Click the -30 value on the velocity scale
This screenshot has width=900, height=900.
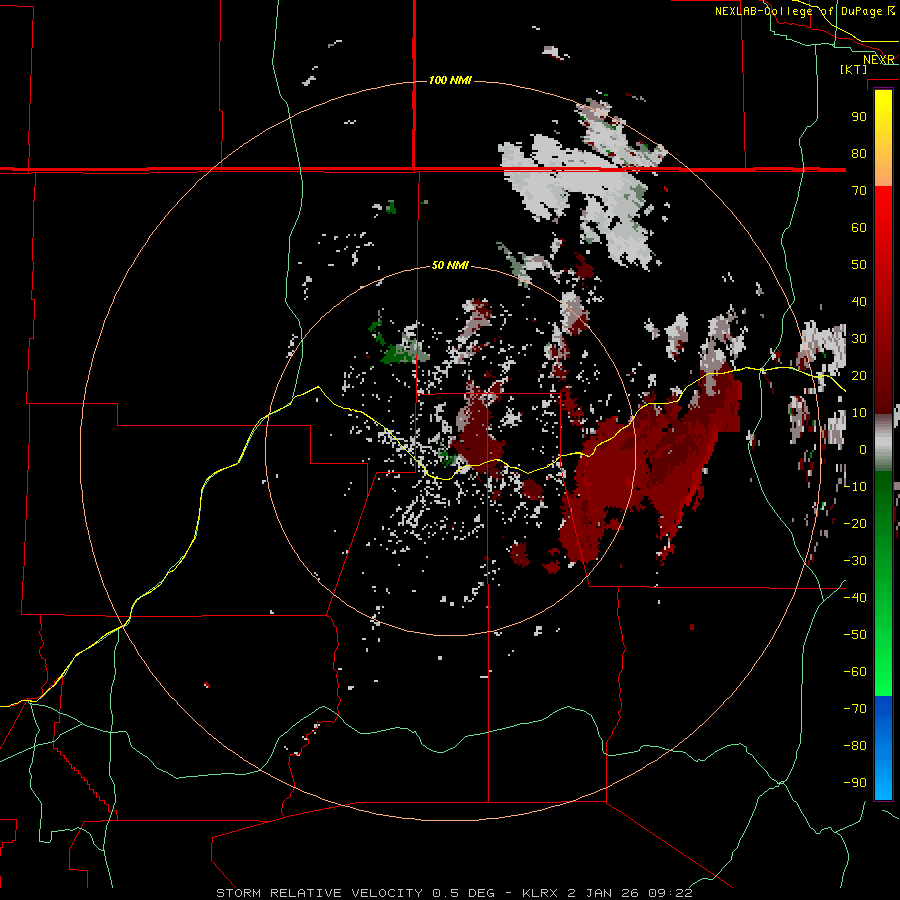(x=855, y=561)
